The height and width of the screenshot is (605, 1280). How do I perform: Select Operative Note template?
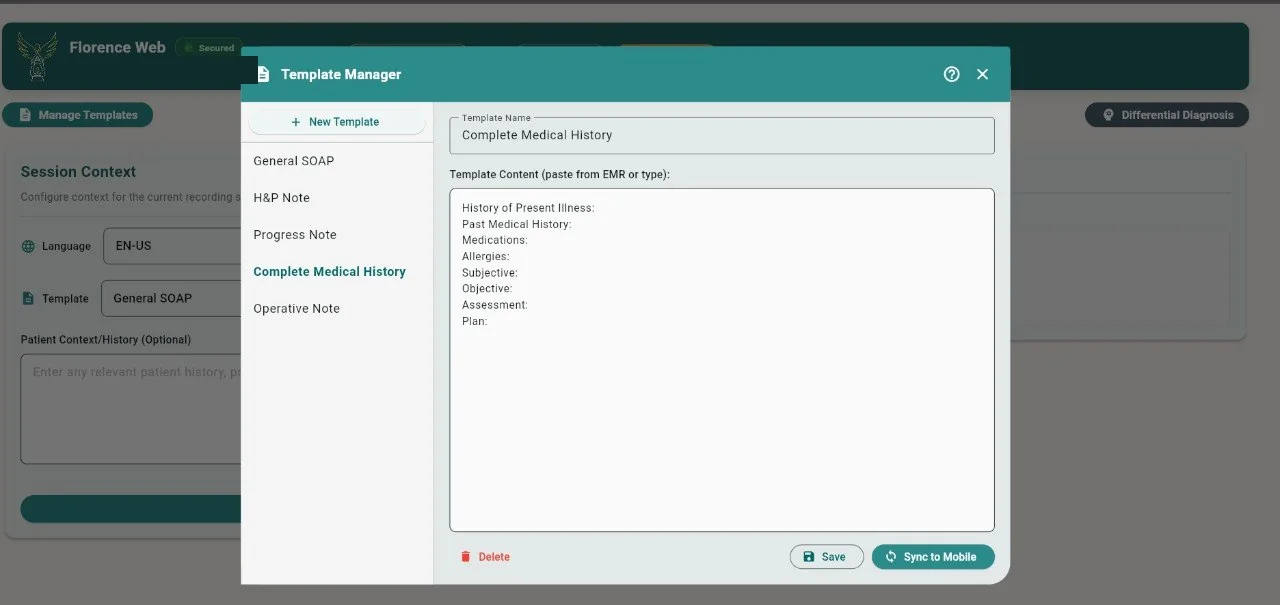click(337, 309)
